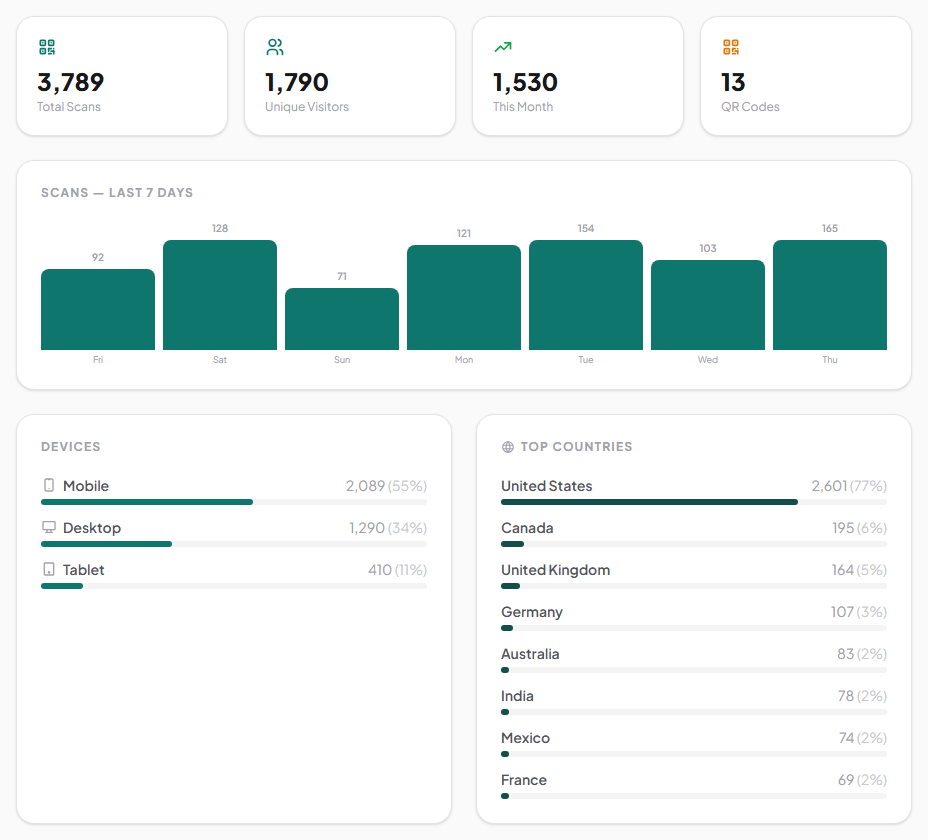Viewport: 928px width, 840px height.
Task: Click the Top Countries heading text
Action: click(x=576, y=446)
